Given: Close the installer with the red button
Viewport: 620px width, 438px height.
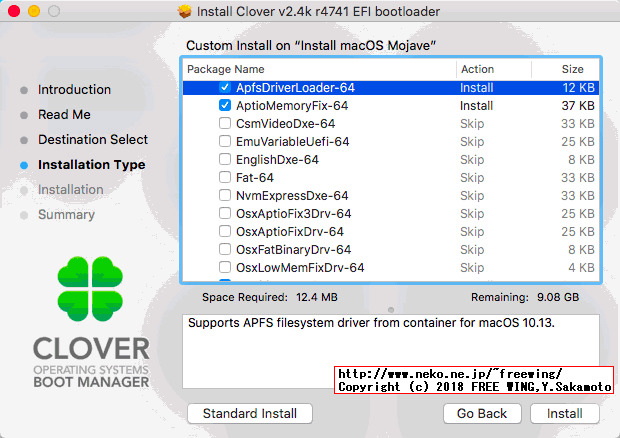Looking at the screenshot, I should [14, 11].
